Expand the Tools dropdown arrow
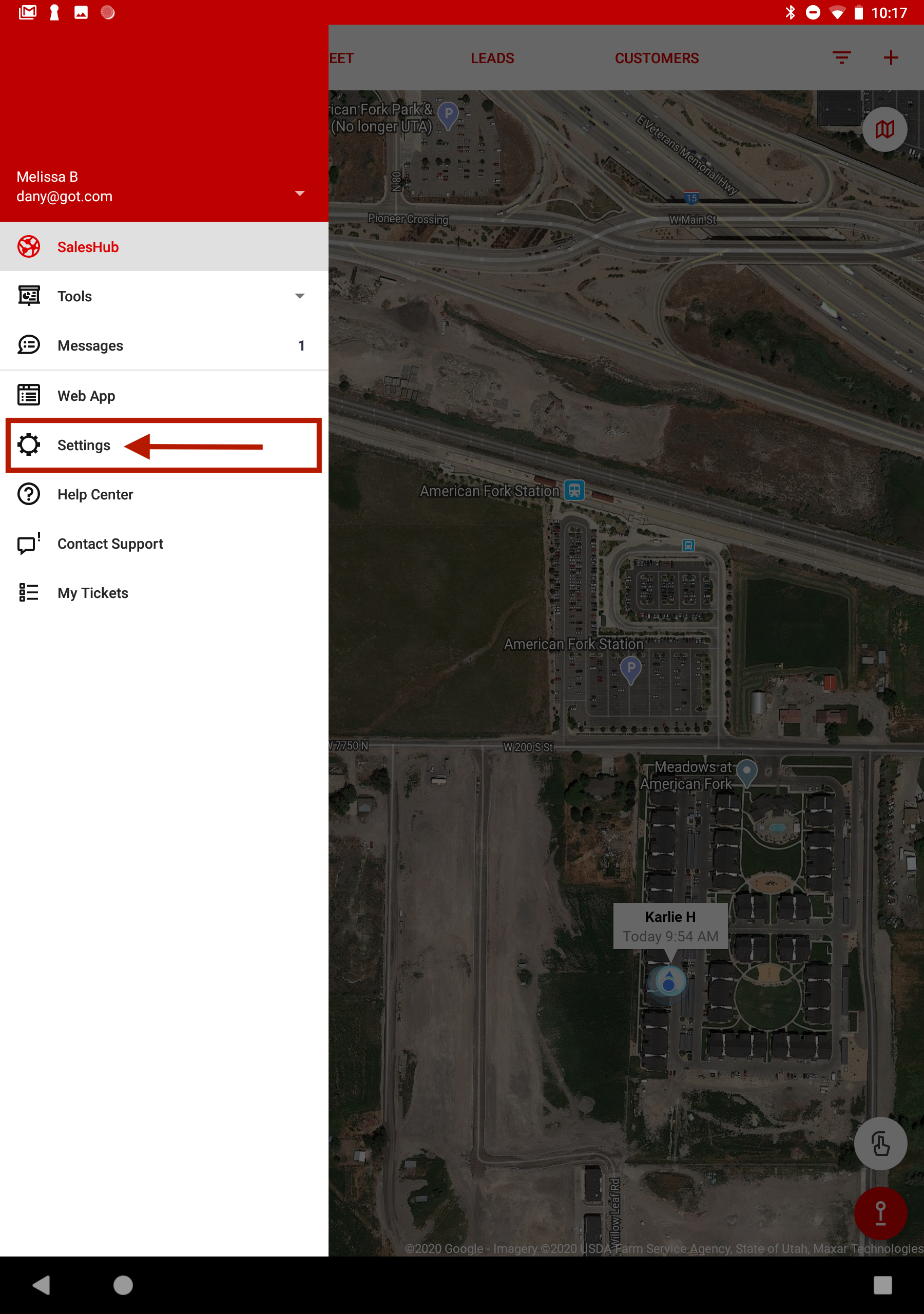924x1314 pixels. 299,296
